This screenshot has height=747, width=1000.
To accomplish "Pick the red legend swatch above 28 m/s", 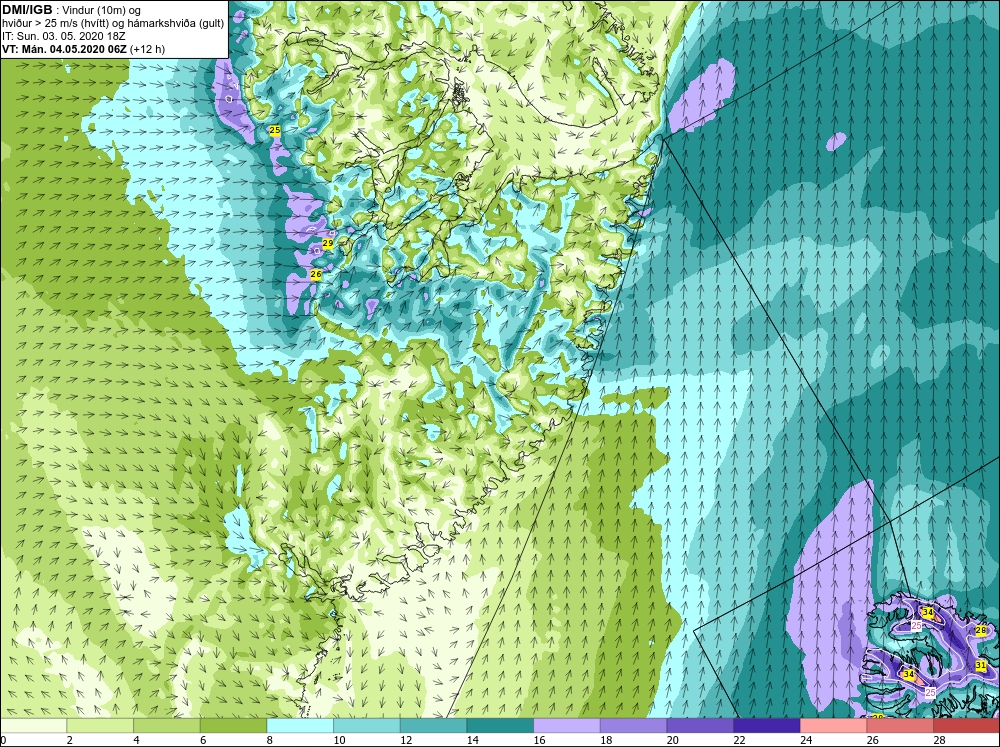I will click(966, 725).
